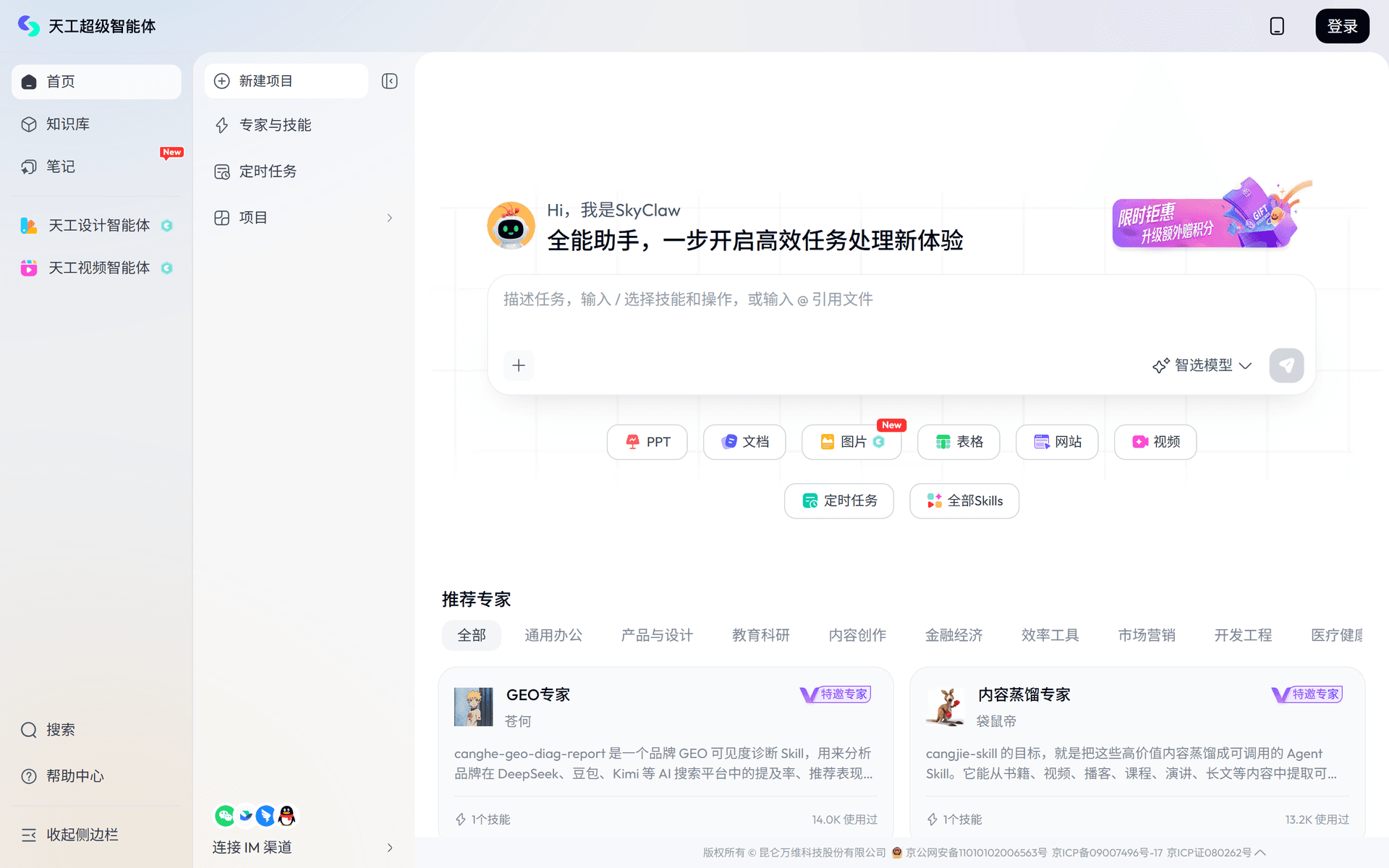Switch to 市场营销 tab
1389x868 pixels.
point(1147,636)
